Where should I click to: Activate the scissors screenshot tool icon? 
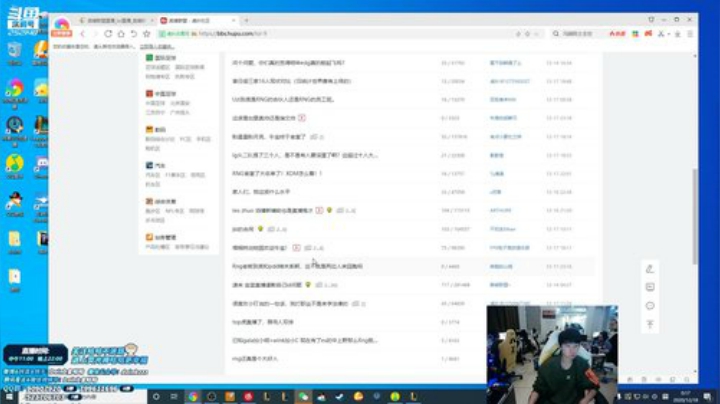(661, 34)
